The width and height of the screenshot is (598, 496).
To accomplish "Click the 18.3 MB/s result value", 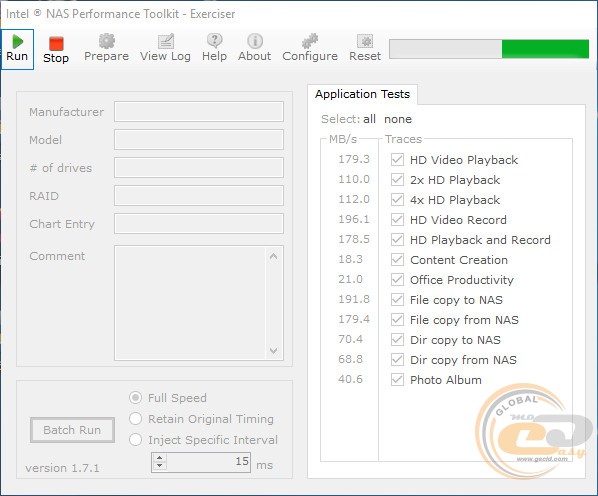I will pos(350,259).
